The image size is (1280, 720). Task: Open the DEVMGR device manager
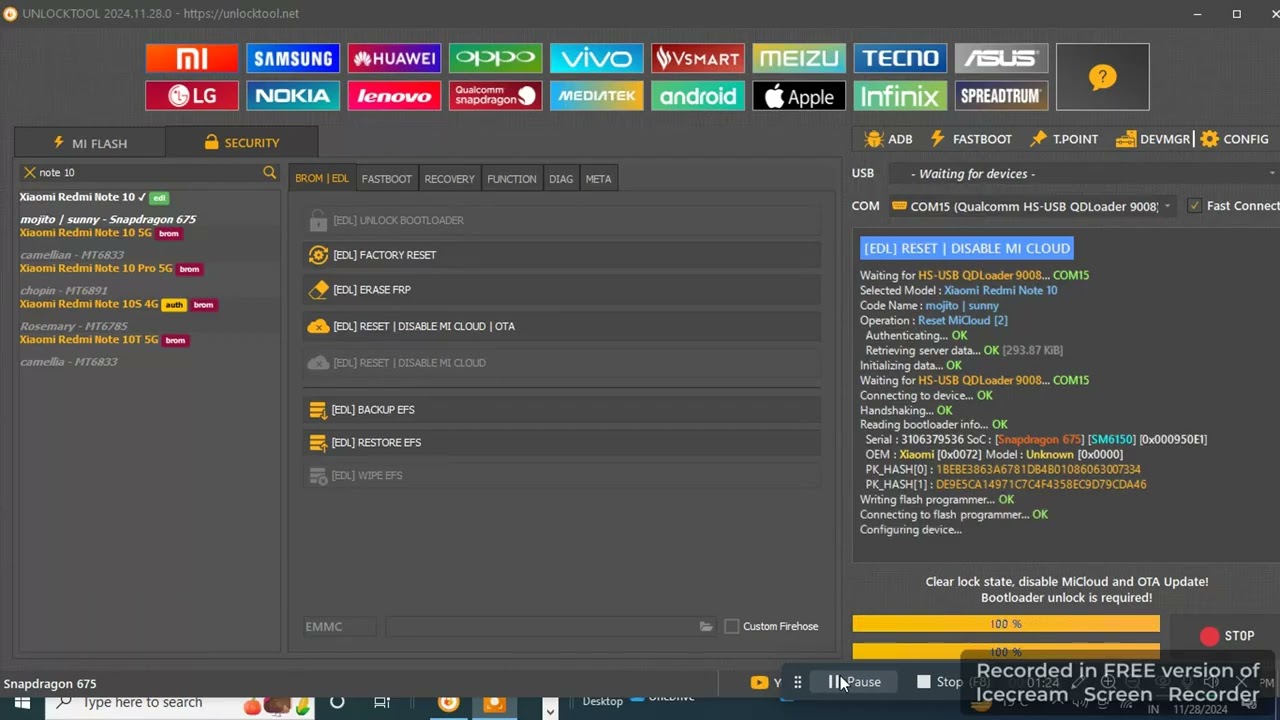pyautogui.click(x=1152, y=139)
